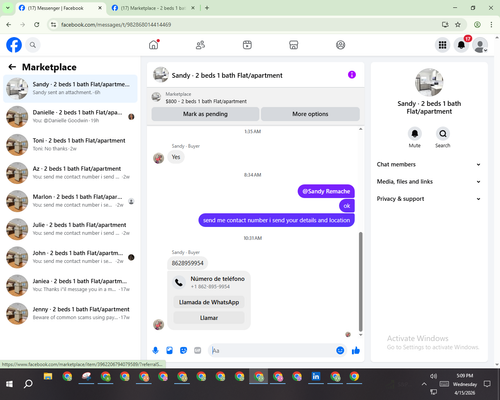The height and width of the screenshot is (400, 500).
Task: Open LinkedIn app in taskbar
Action: point(316,377)
